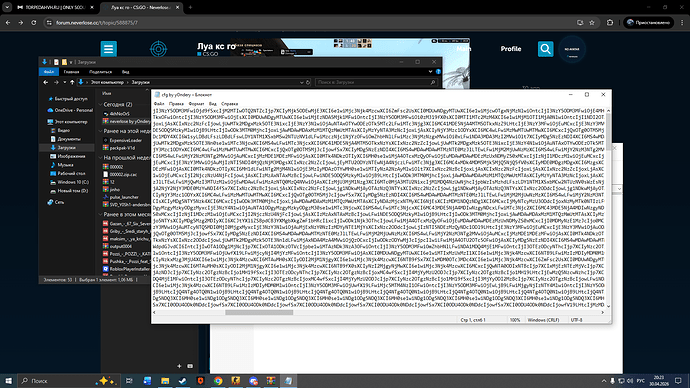Select Быстрый доступ in Explorer sidebar
The height and width of the screenshot is (388, 690).
coord(68,99)
